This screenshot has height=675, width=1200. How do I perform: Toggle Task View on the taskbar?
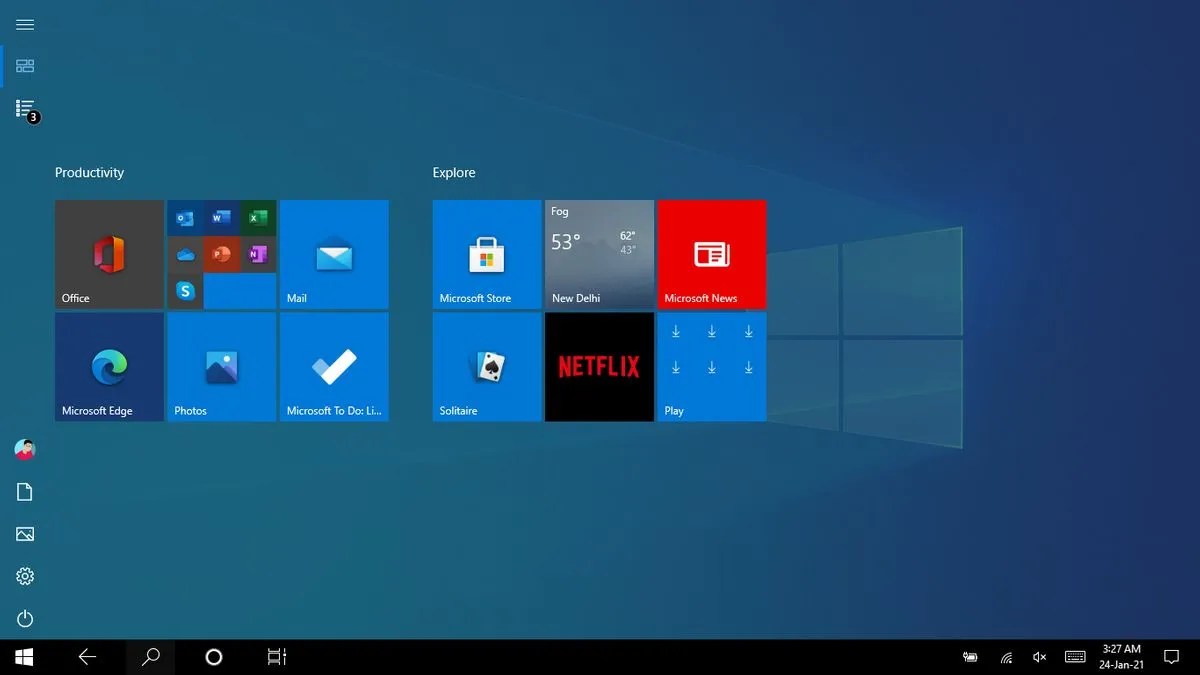pyautogui.click(x=276, y=657)
